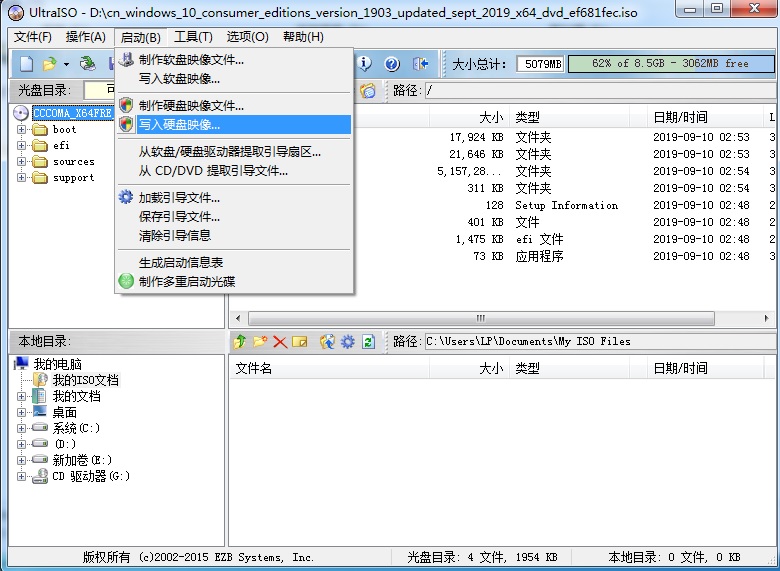
Task: Expand the CD 驱动器(G:) node
Action: pyautogui.click(x=21, y=476)
